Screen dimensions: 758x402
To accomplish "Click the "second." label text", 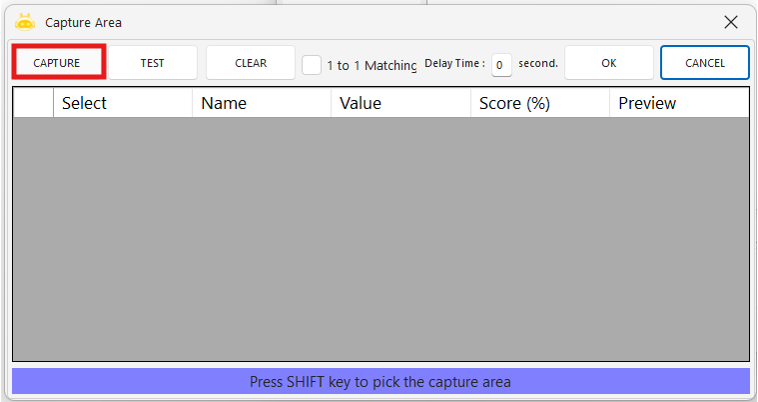I will 538,63.
